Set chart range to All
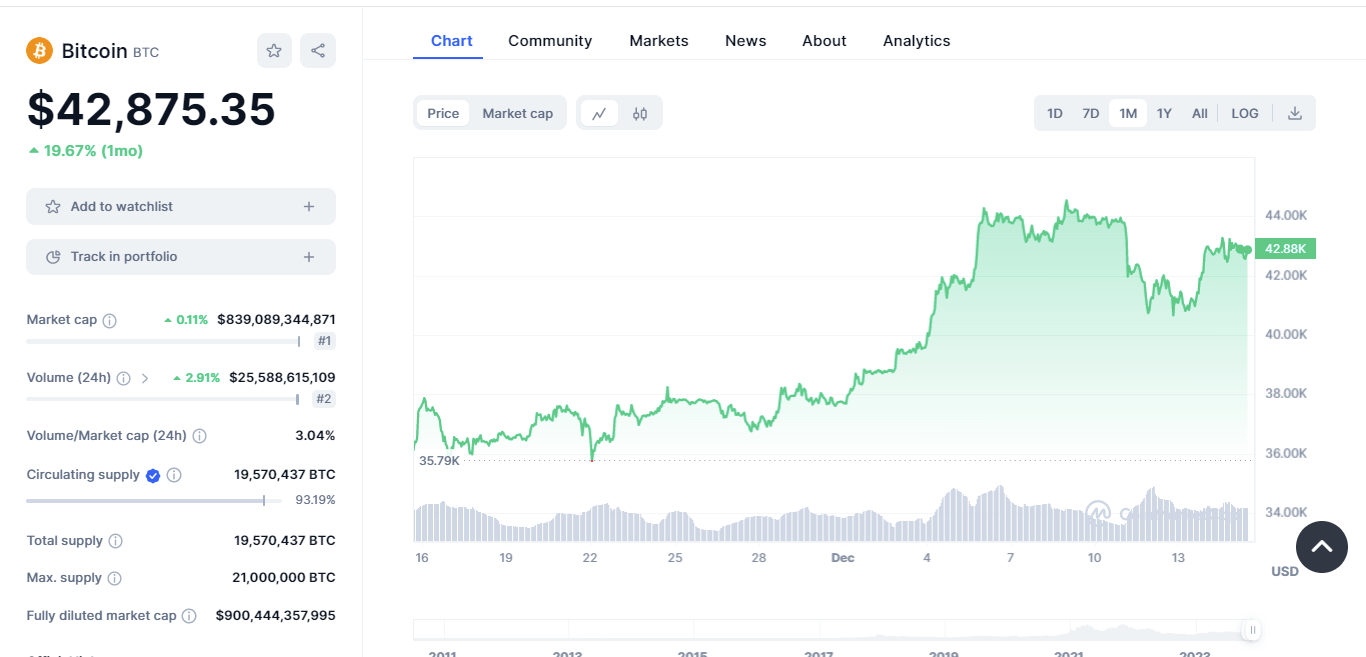 click(x=1200, y=113)
